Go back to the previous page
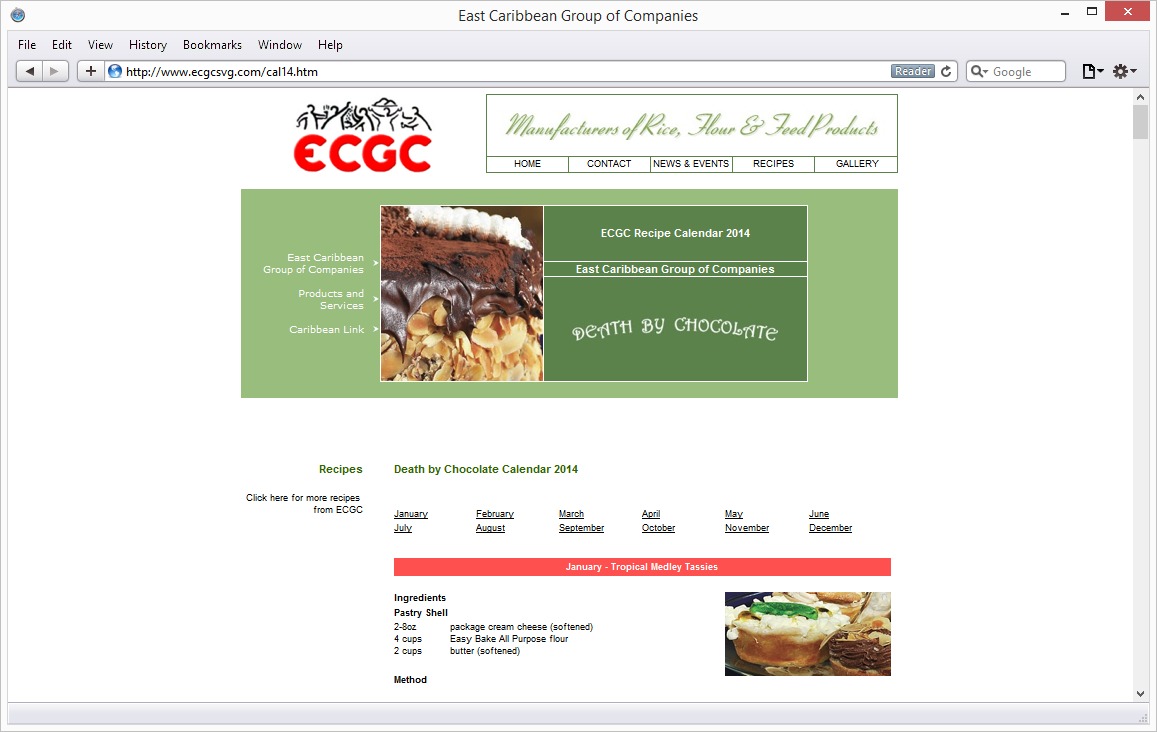Screen dimensions: 1157x732 tap(30, 72)
